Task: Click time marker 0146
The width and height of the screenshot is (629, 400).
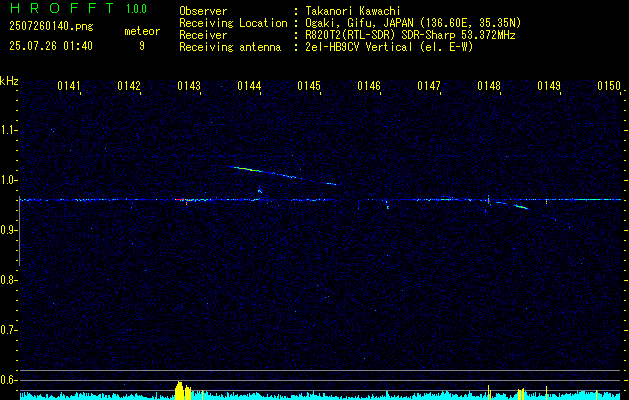Action: coord(369,86)
